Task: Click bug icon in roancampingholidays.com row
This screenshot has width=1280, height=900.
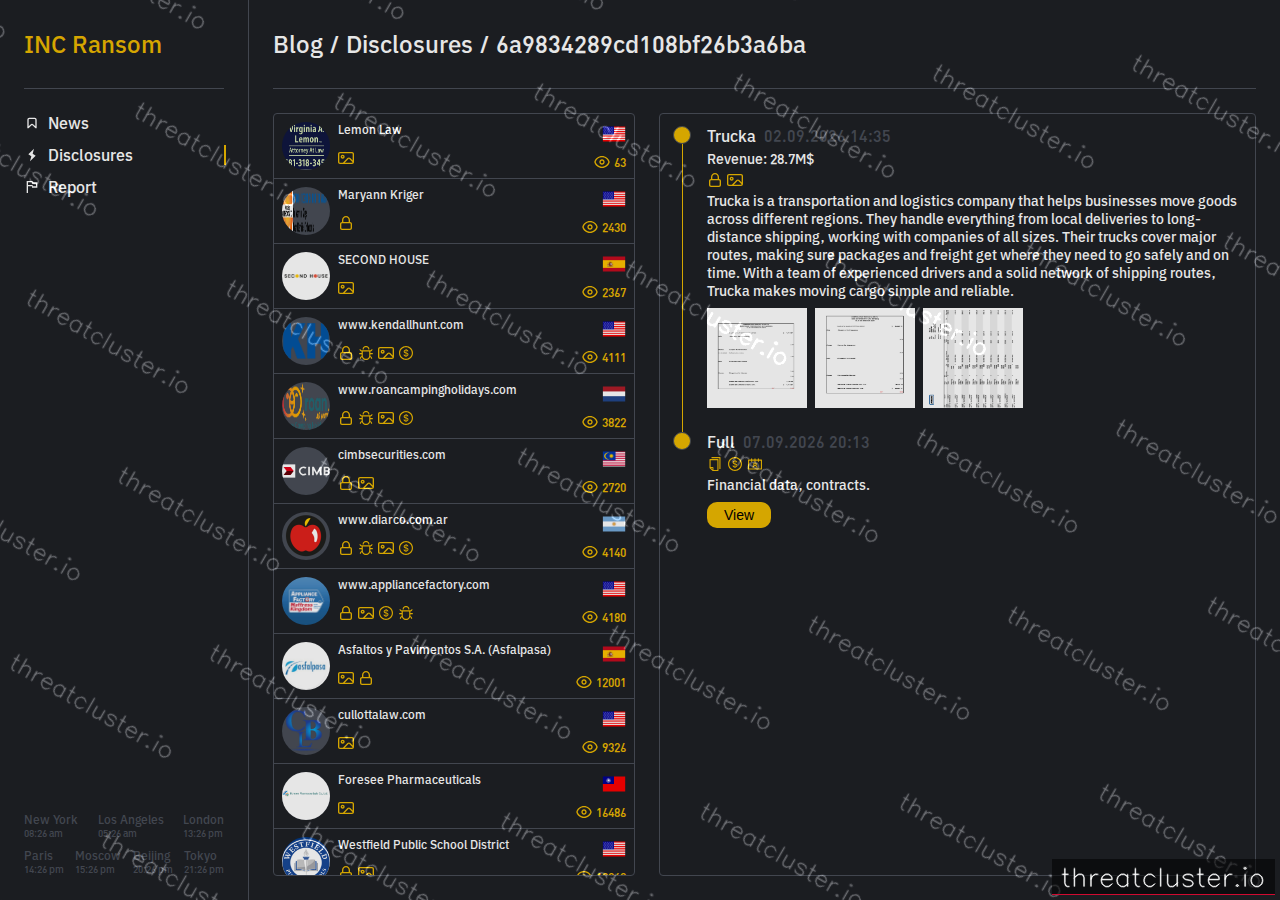Action: (366, 418)
